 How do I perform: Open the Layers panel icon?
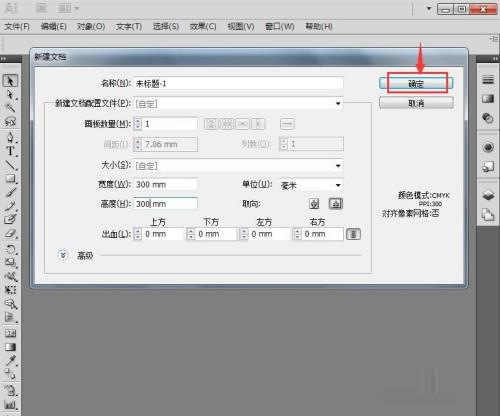click(x=488, y=195)
